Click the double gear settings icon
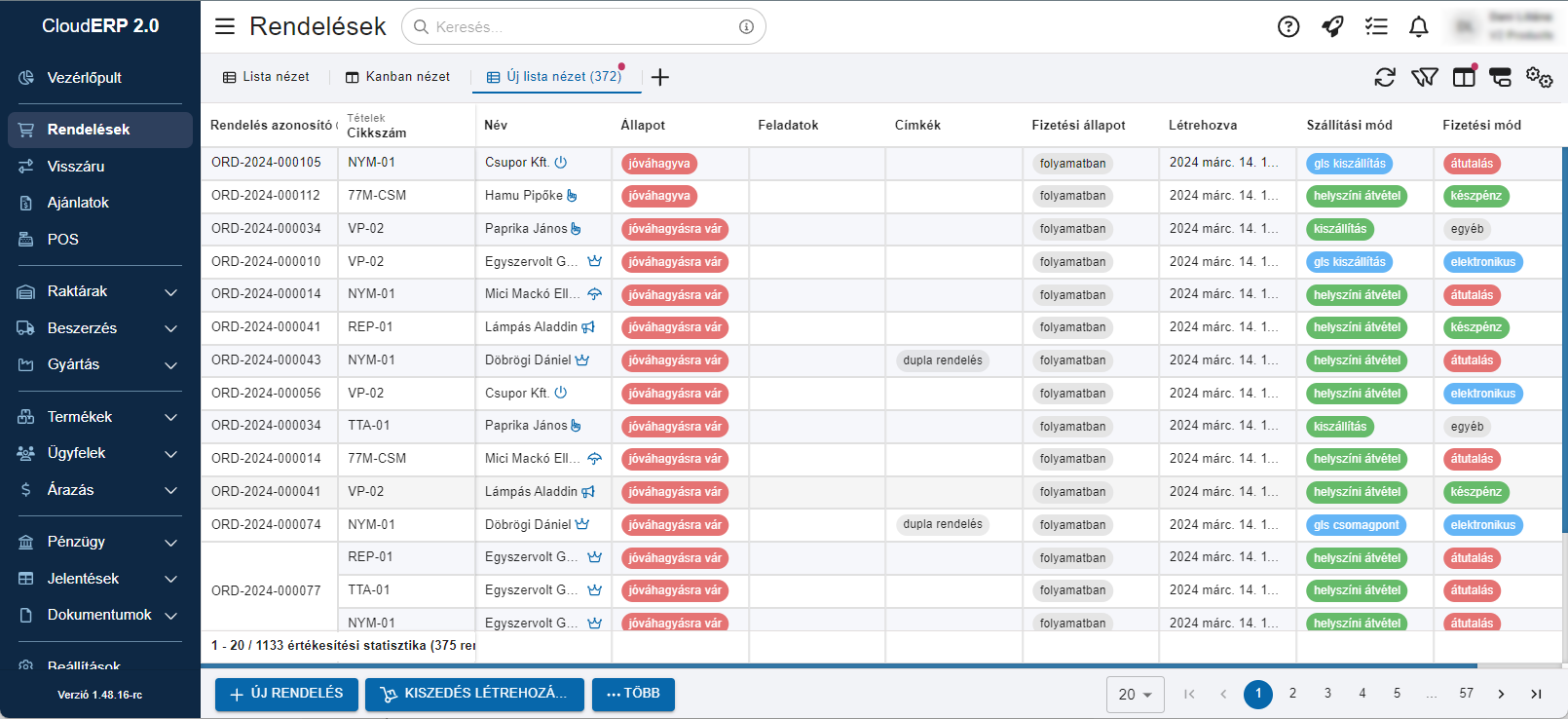 1539,77
